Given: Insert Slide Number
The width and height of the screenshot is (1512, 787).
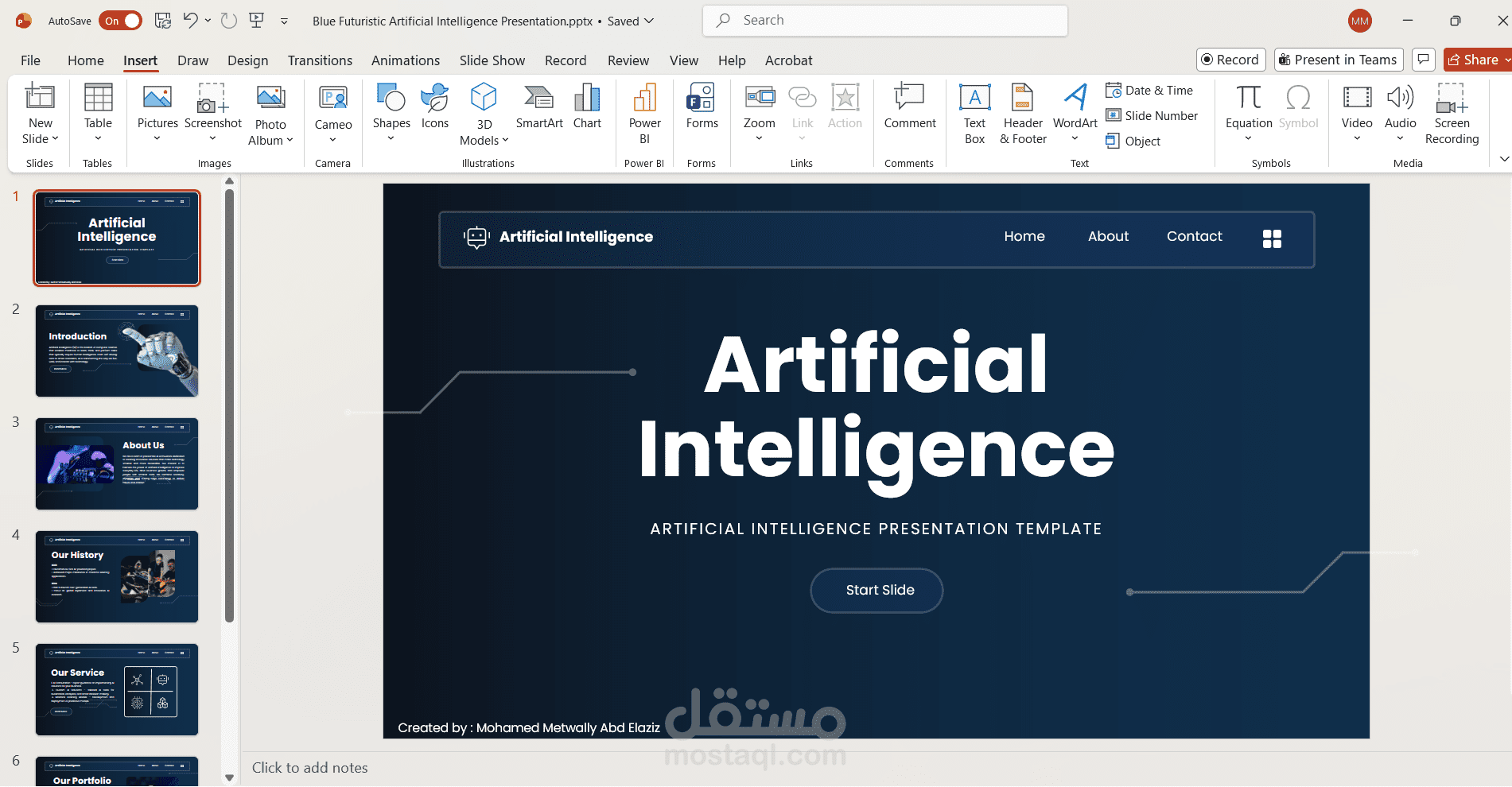Looking at the screenshot, I should (x=1152, y=116).
